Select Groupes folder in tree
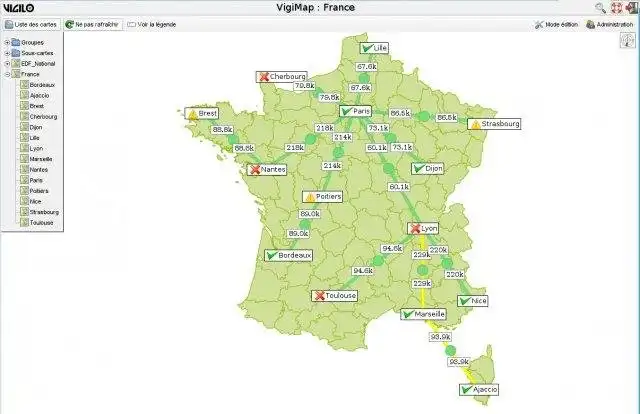640x414 pixels. point(28,42)
